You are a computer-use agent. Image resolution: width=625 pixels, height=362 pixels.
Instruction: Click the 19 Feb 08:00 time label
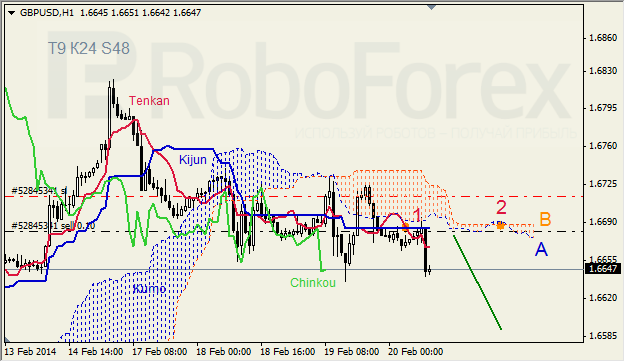[352, 352]
